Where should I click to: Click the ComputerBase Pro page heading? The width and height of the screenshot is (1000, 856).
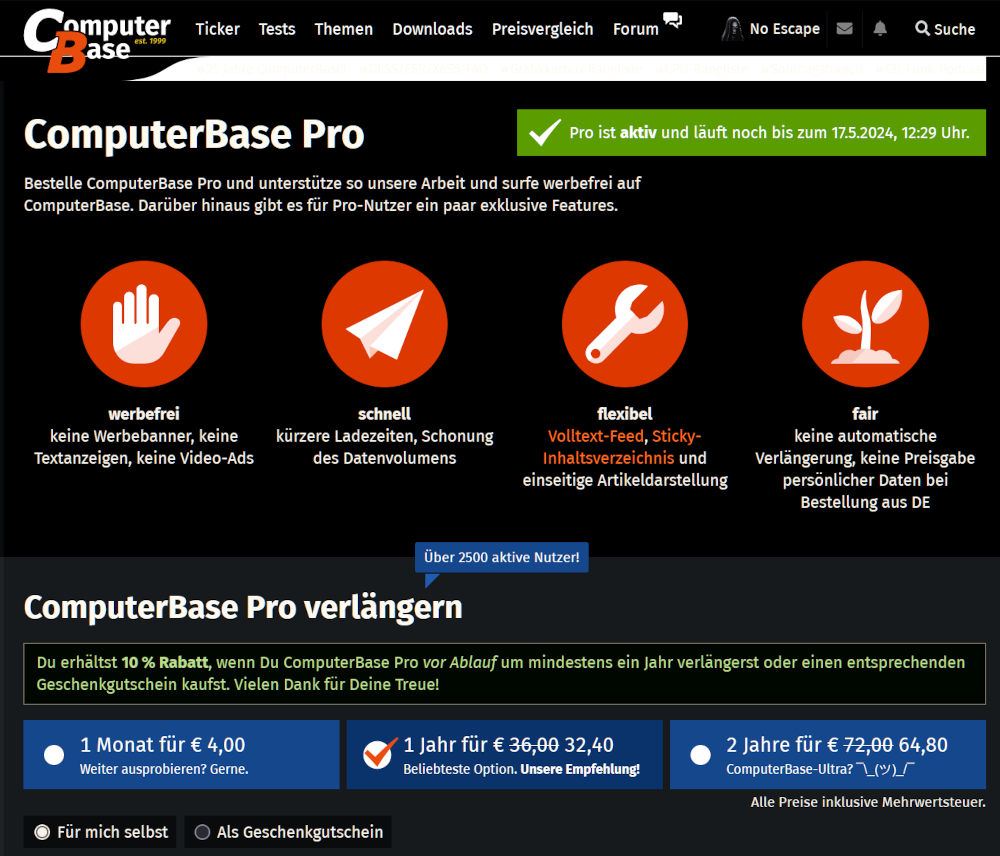[x=194, y=135]
